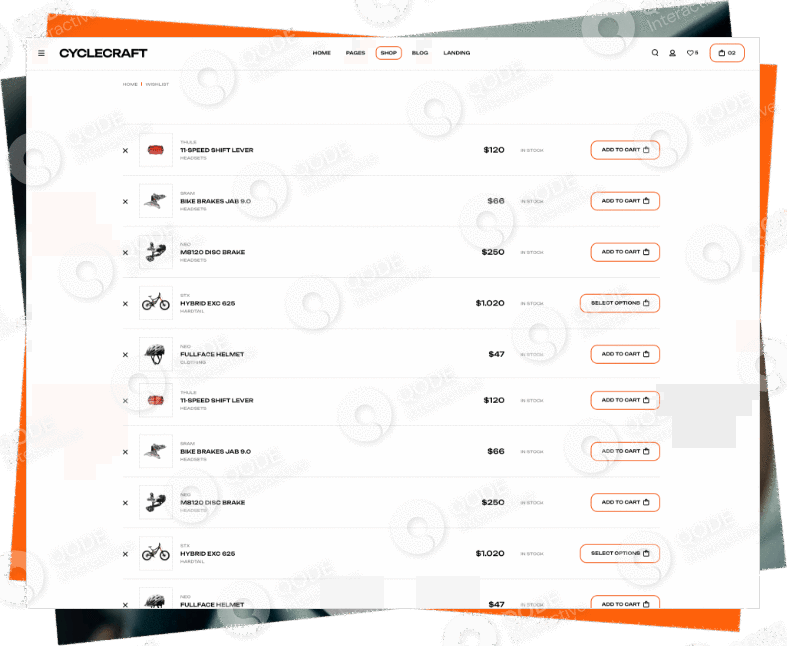Open first Hybrid EXC 625 bike thumbnail

(156, 303)
